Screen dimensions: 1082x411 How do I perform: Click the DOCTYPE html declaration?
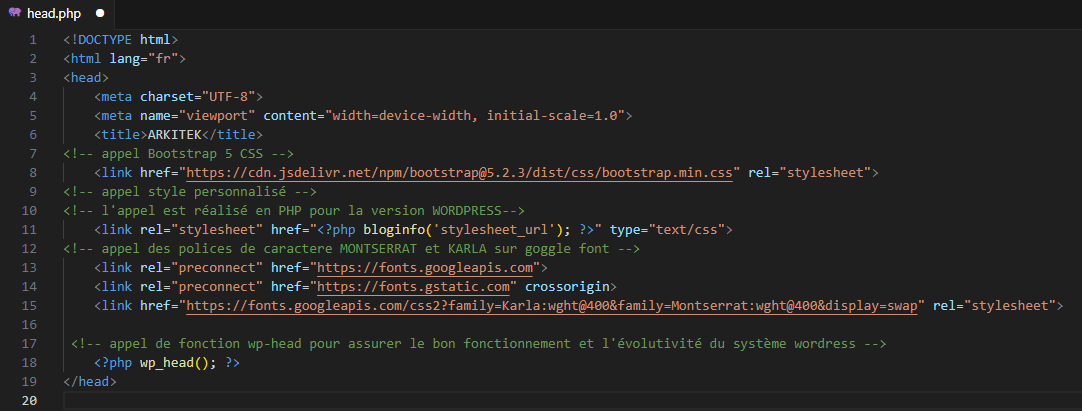(120, 40)
